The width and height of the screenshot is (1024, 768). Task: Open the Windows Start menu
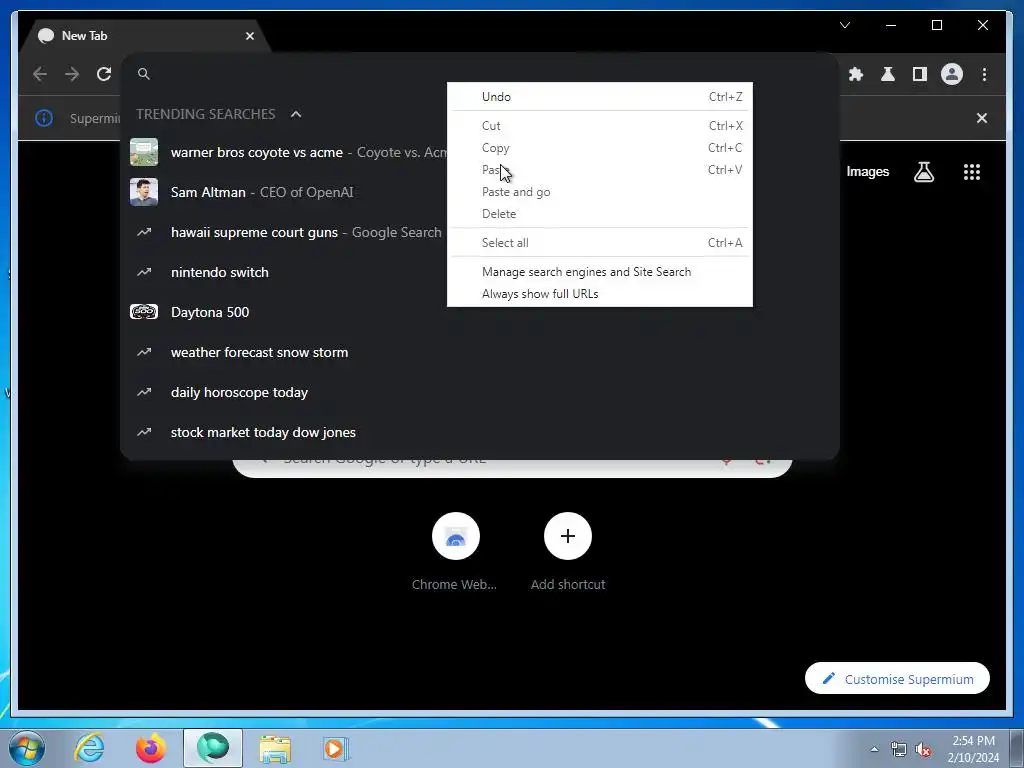[x=25, y=748]
